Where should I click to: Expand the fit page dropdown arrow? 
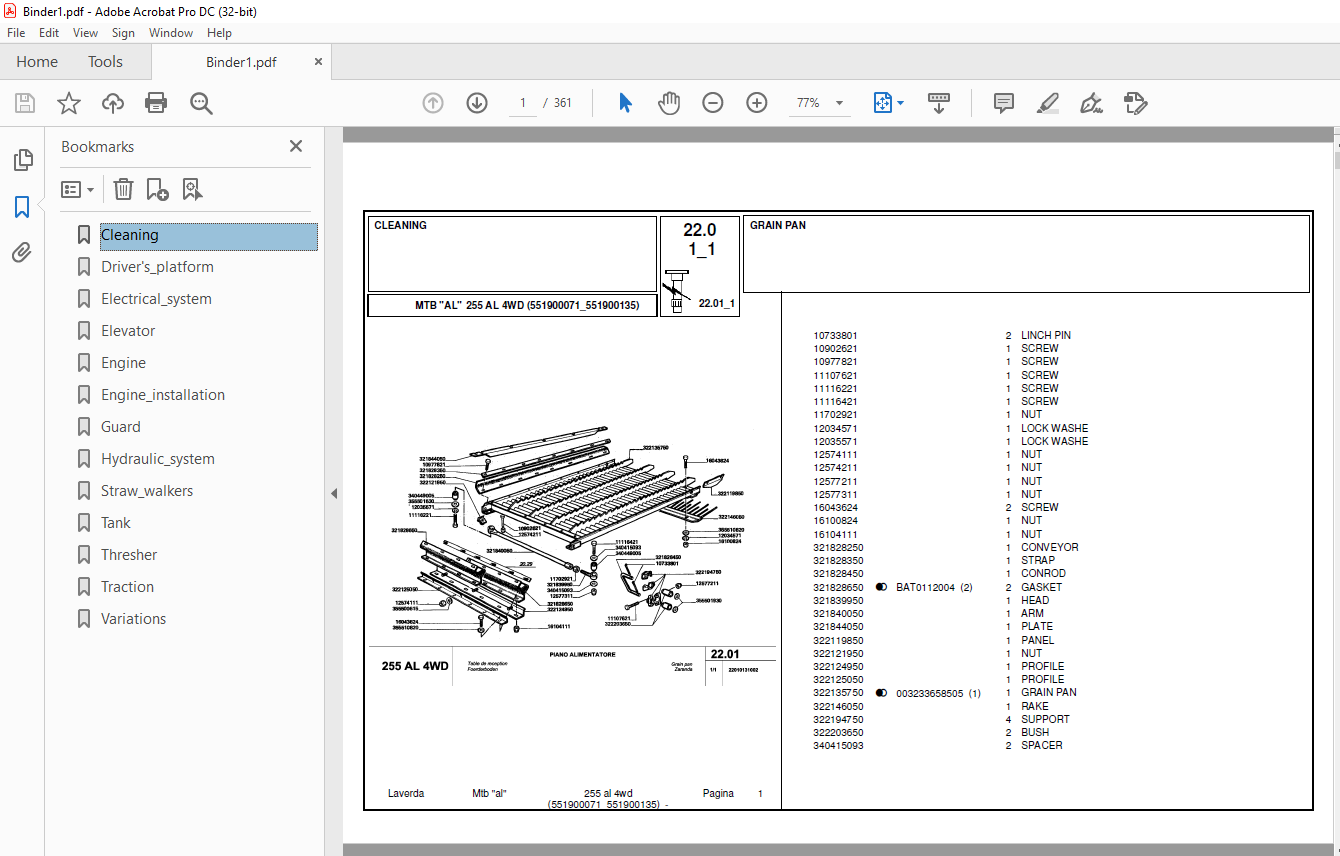coord(900,103)
